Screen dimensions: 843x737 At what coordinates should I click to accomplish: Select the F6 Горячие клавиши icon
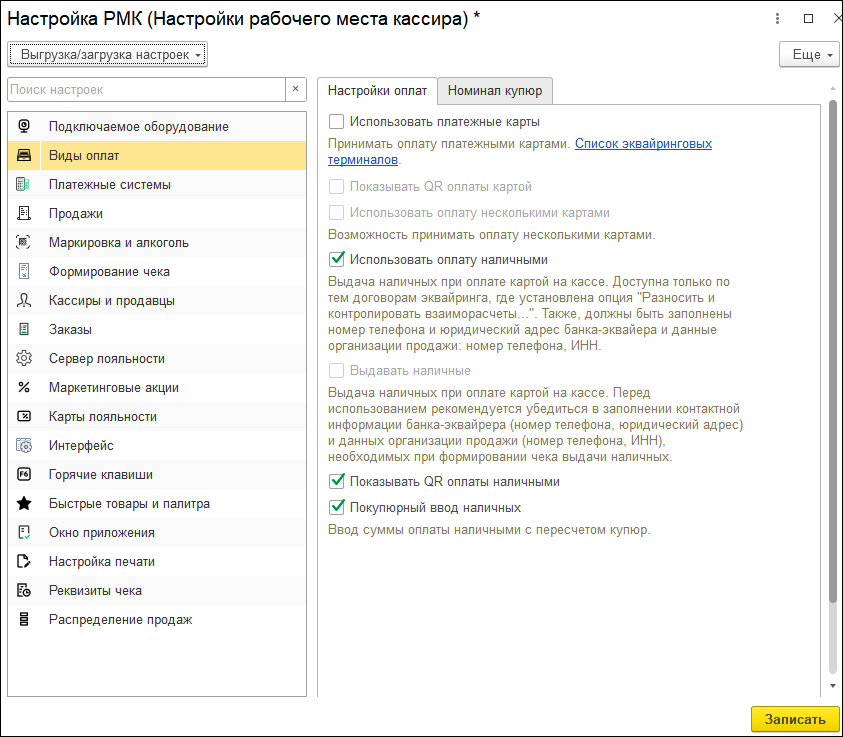coord(25,475)
